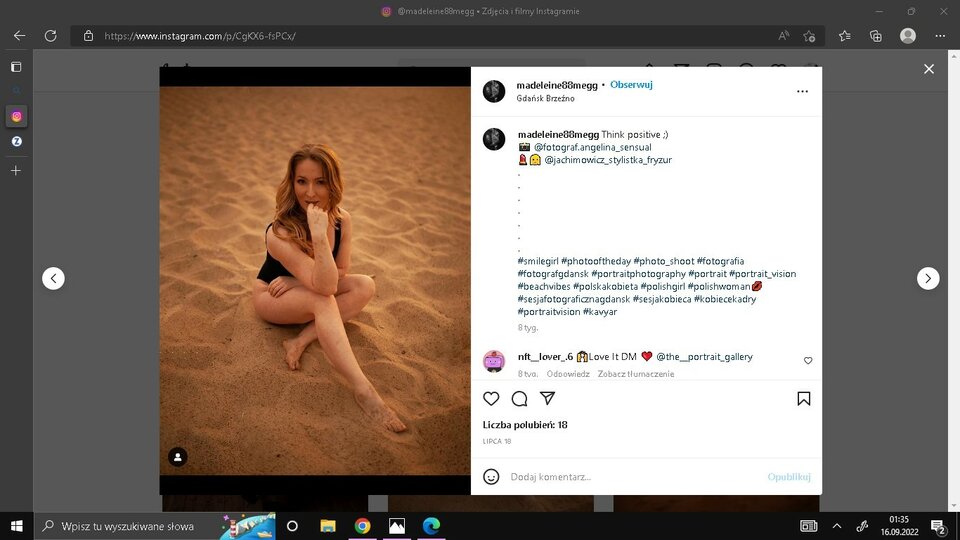Follow madeleine88megg via Obserwuj

click(x=631, y=85)
